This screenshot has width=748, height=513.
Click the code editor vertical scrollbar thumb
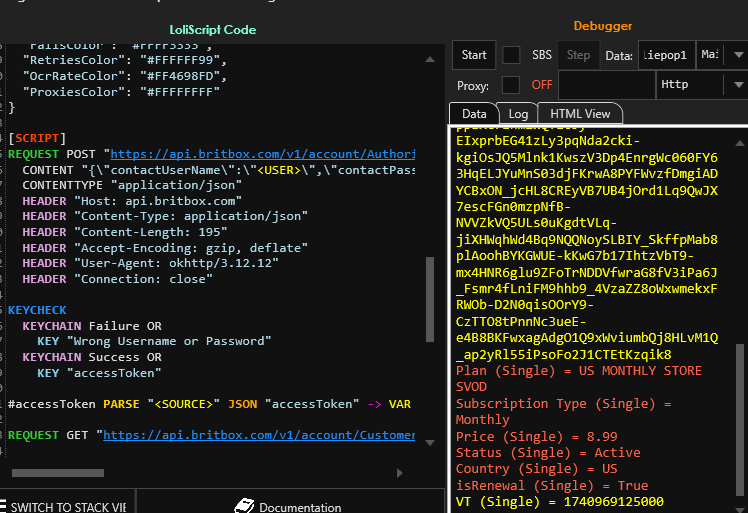[430, 299]
